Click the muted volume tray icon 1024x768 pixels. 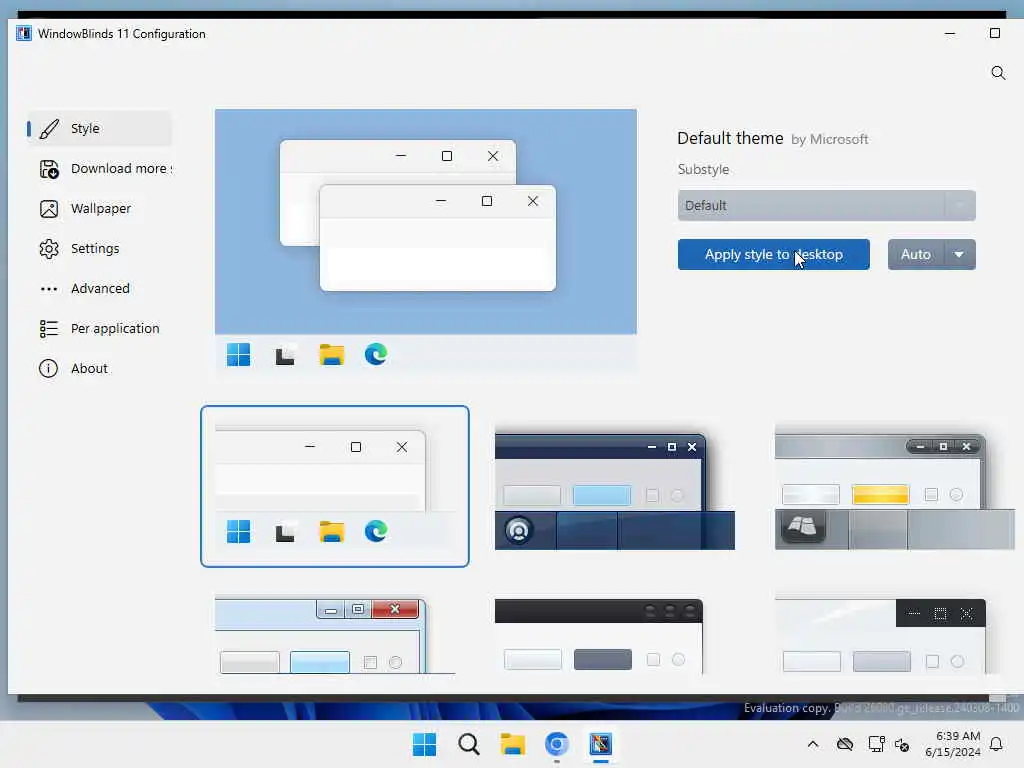tap(903, 744)
